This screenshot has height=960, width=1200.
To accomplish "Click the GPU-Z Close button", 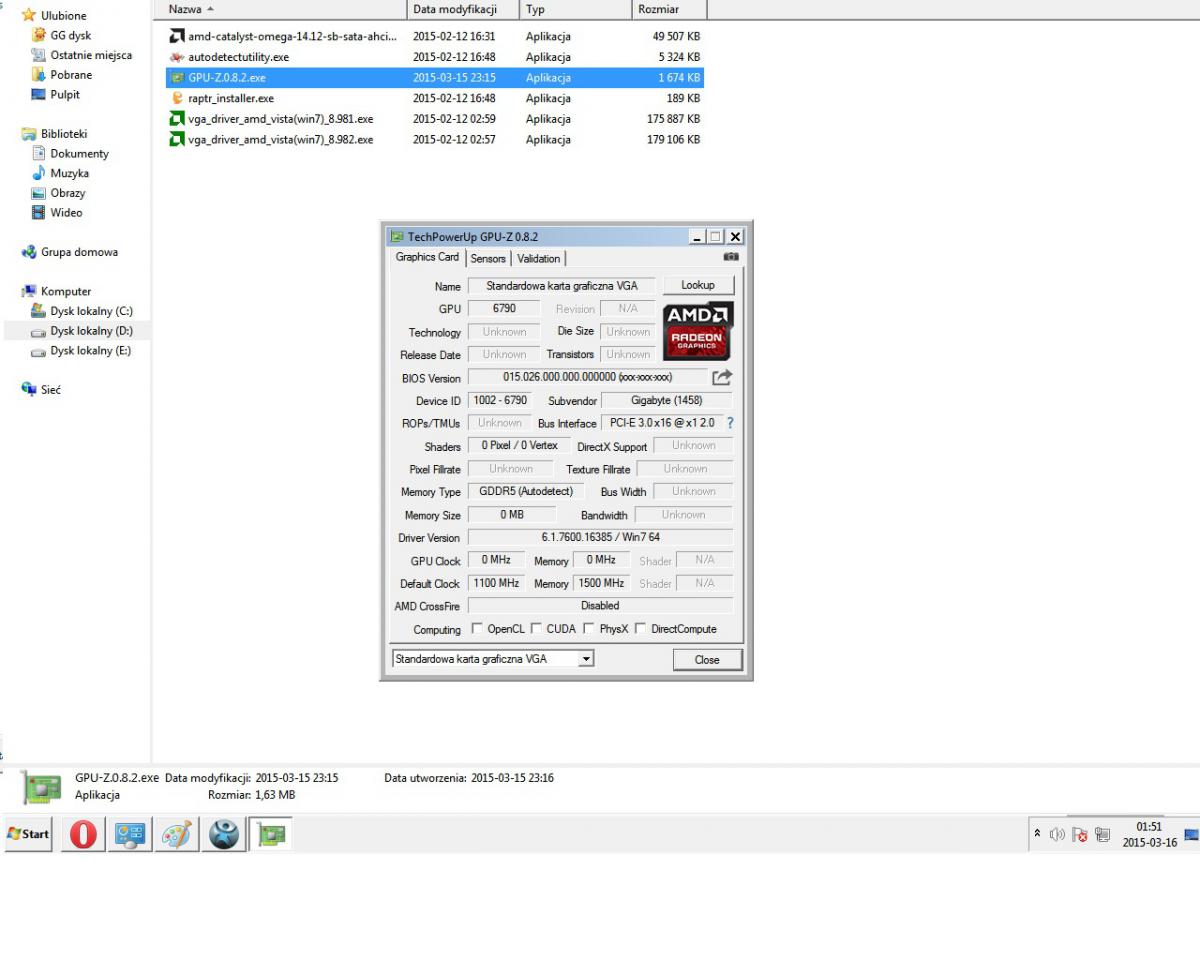I will pos(707,660).
